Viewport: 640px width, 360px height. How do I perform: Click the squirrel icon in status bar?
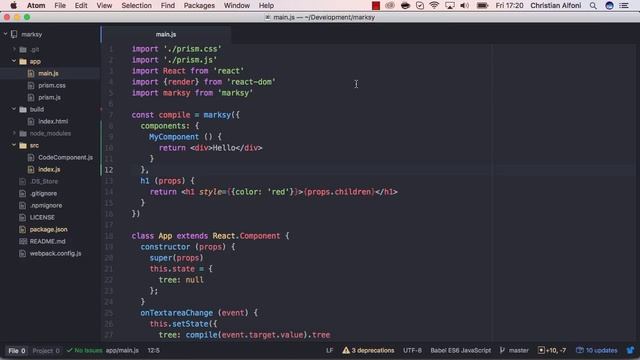(631, 350)
